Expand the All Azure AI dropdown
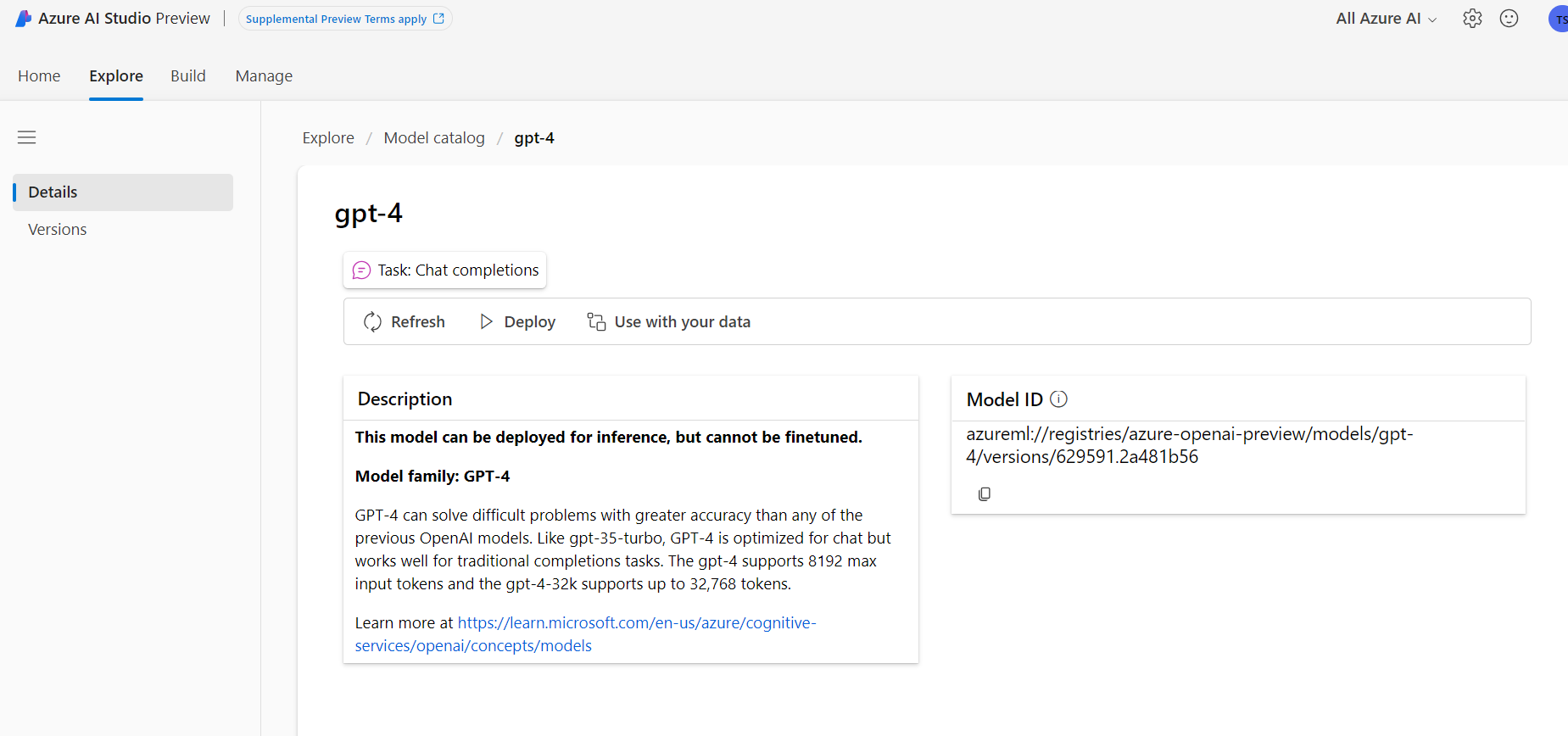 coord(1386,19)
